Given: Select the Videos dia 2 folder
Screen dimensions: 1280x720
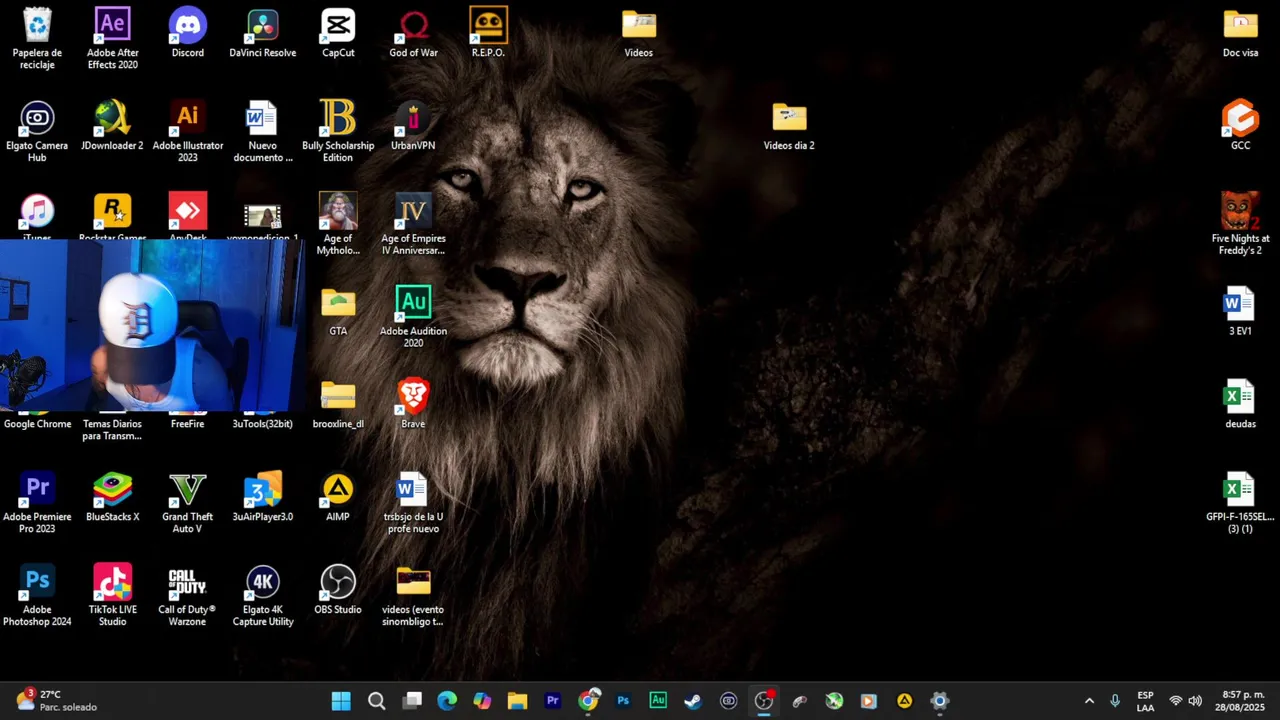Looking at the screenshot, I should click(789, 125).
